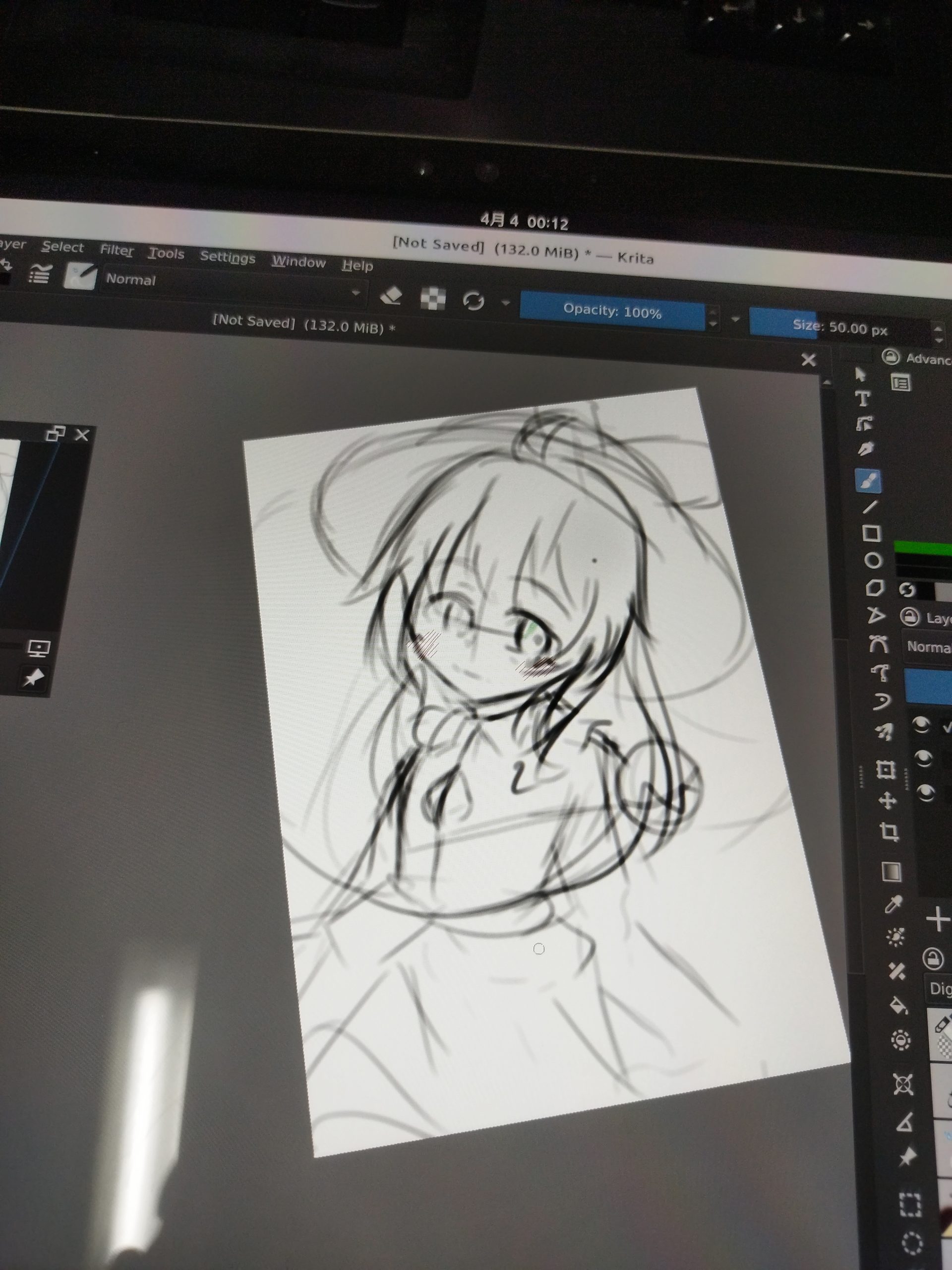The image size is (952, 1270).
Task: Select the Color Sampler tool
Action: (893, 905)
